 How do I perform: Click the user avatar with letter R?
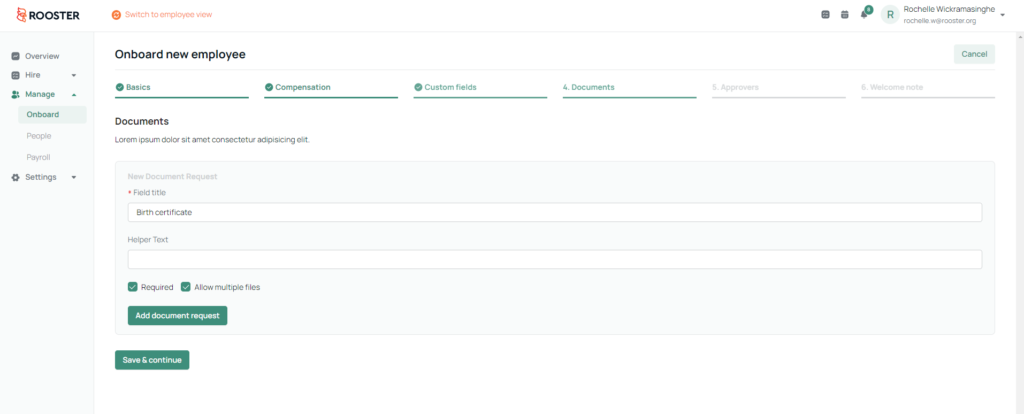(889, 14)
